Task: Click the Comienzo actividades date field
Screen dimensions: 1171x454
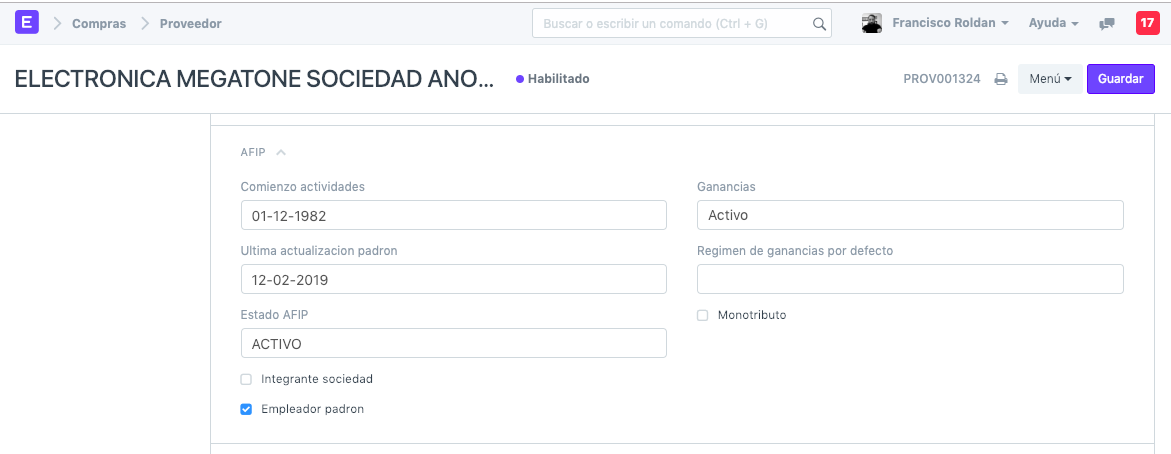Action: [453, 215]
